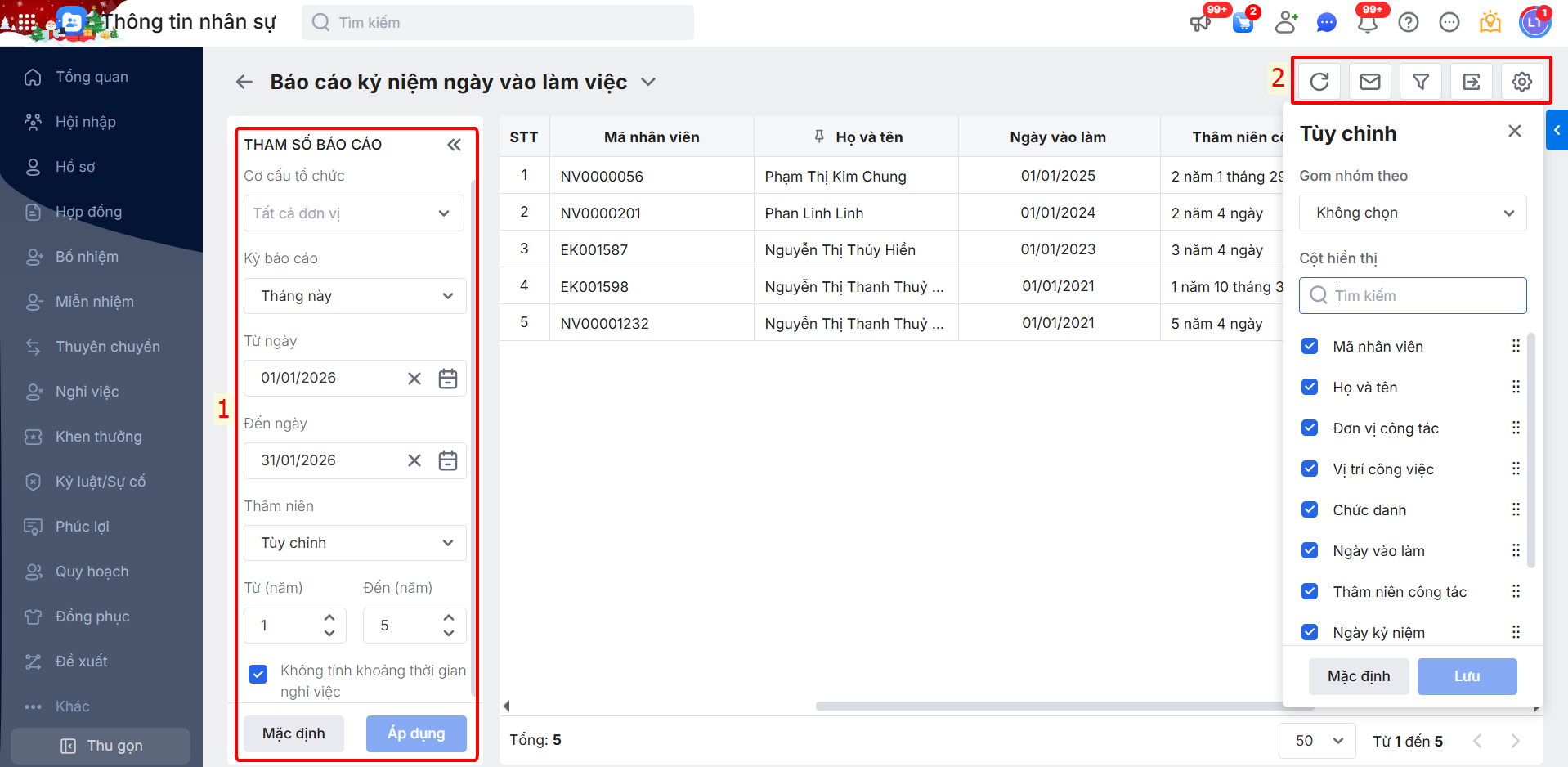Collapse the Tham số báo cáo panel
The width and height of the screenshot is (1568, 767).
pyautogui.click(x=454, y=145)
